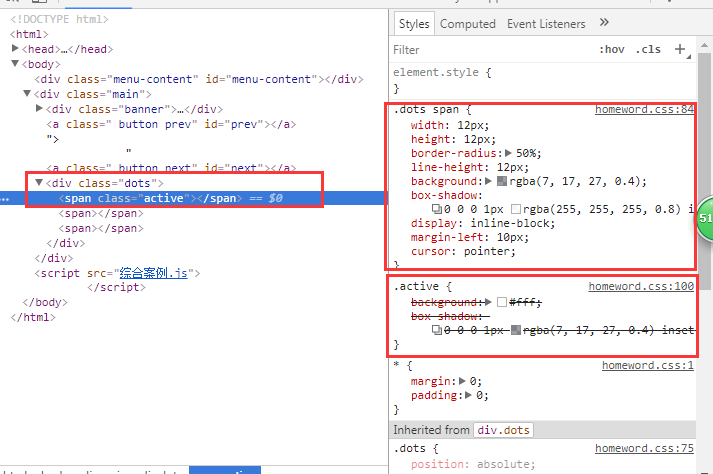The image size is (713, 474).
Task: Expand the margin shorthand in * rule
Action: 462,381
